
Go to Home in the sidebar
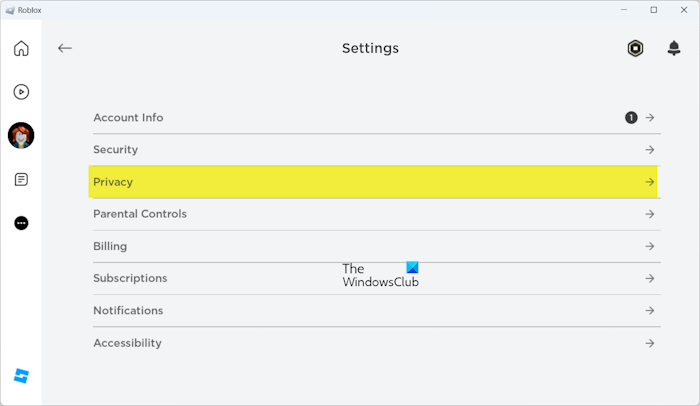[21, 48]
